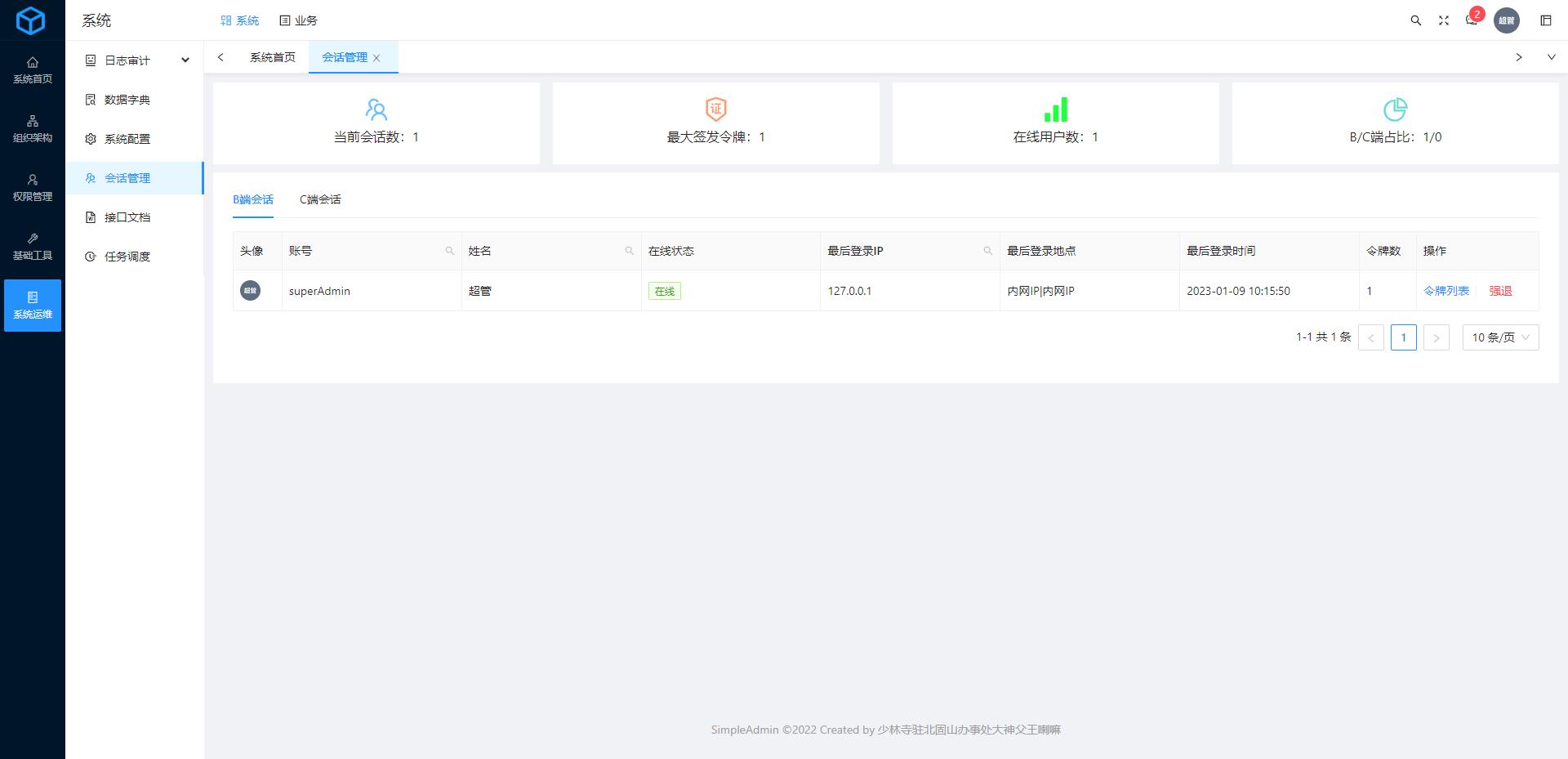Screen dimensions: 1568x759
Task: Toggle fullscreen mode from the top toolbar
Action: pyautogui.click(x=1444, y=20)
